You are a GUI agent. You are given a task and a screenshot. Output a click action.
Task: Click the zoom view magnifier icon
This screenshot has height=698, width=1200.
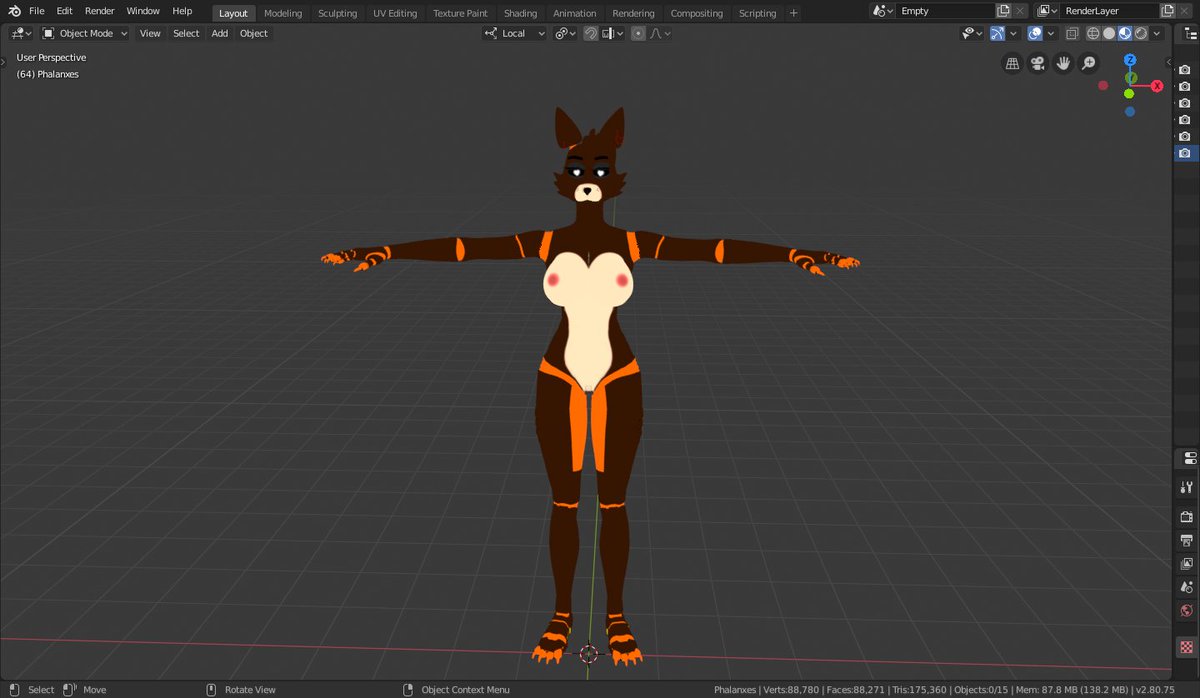tap(1089, 63)
